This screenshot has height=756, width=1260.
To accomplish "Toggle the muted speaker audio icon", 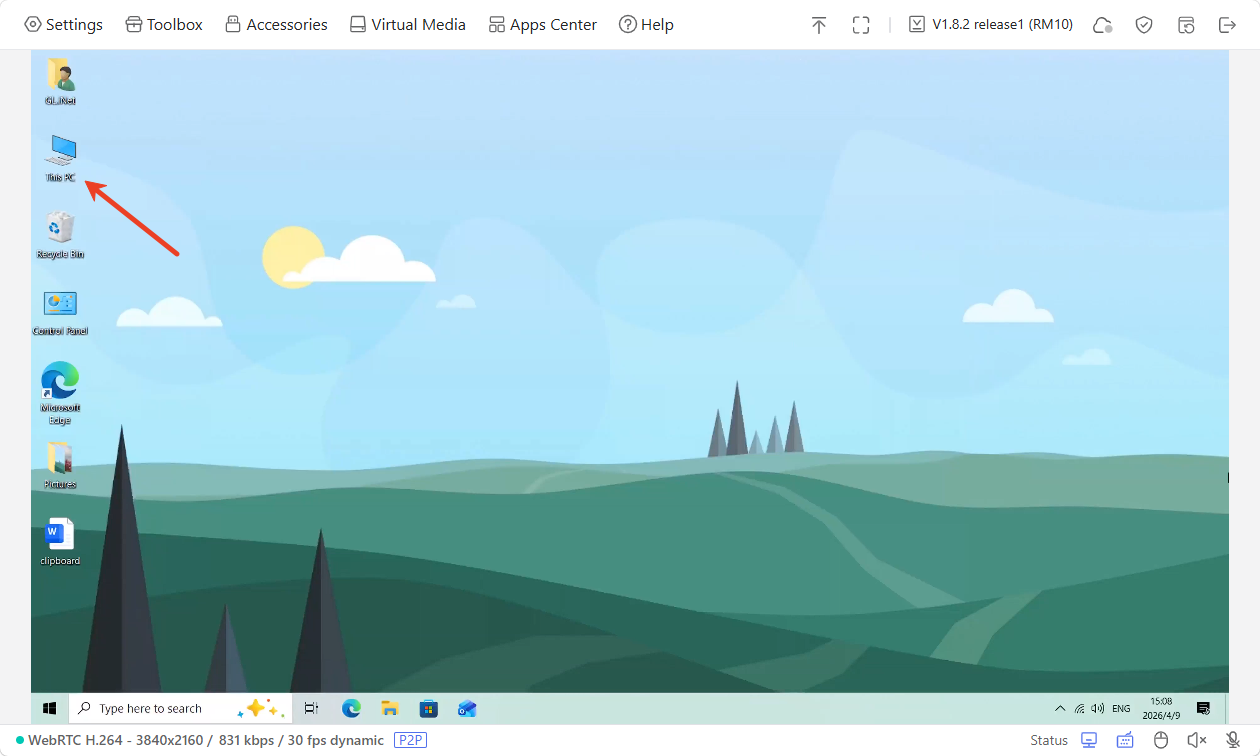I will tap(1196, 740).
